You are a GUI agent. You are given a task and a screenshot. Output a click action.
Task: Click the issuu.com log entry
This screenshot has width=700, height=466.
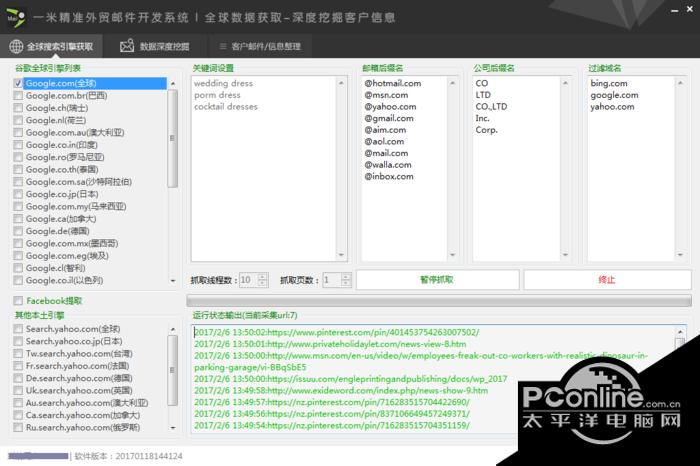(x=350, y=379)
